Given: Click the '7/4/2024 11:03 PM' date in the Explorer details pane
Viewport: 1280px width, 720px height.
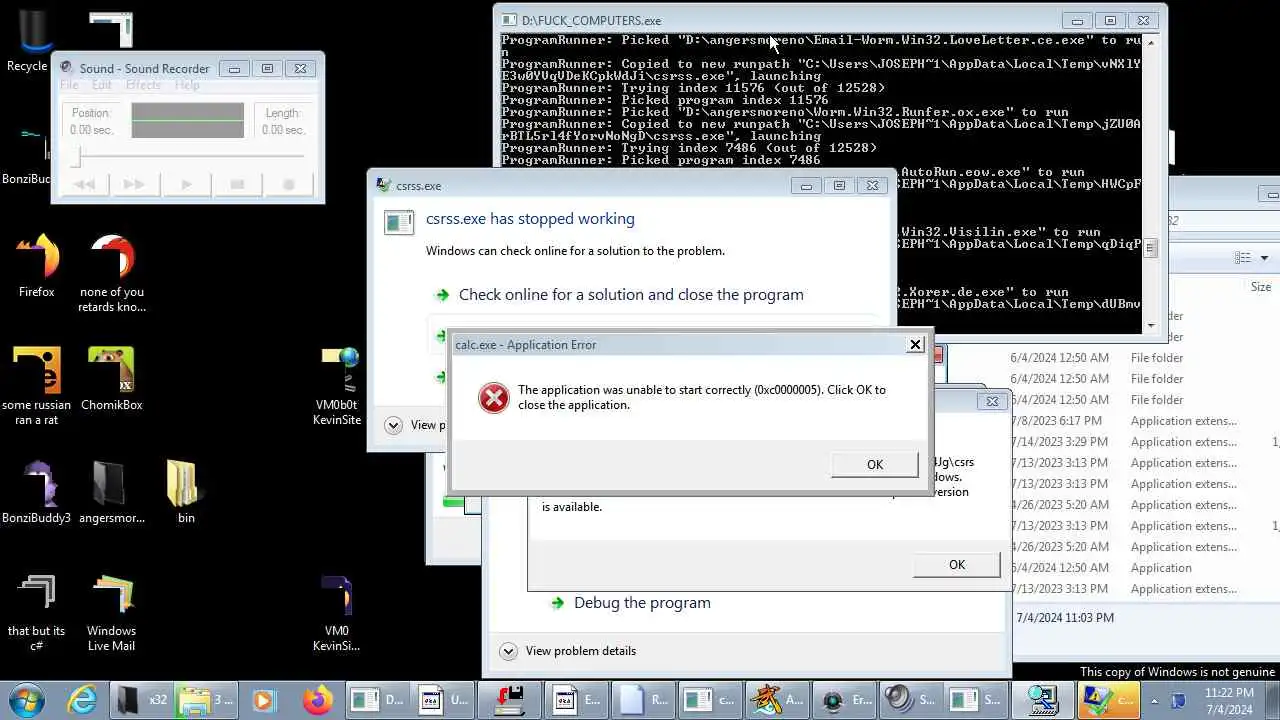Looking at the screenshot, I should [x=1064, y=618].
